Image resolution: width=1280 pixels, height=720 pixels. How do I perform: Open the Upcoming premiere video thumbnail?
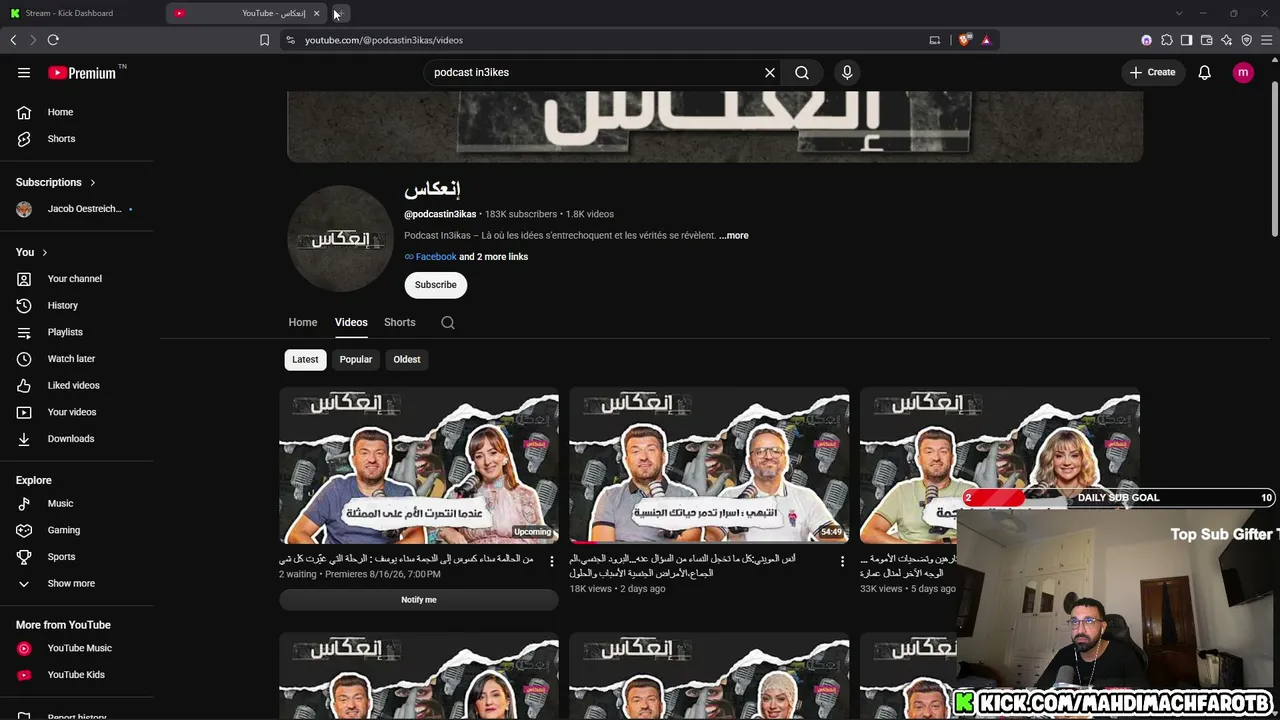point(419,465)
